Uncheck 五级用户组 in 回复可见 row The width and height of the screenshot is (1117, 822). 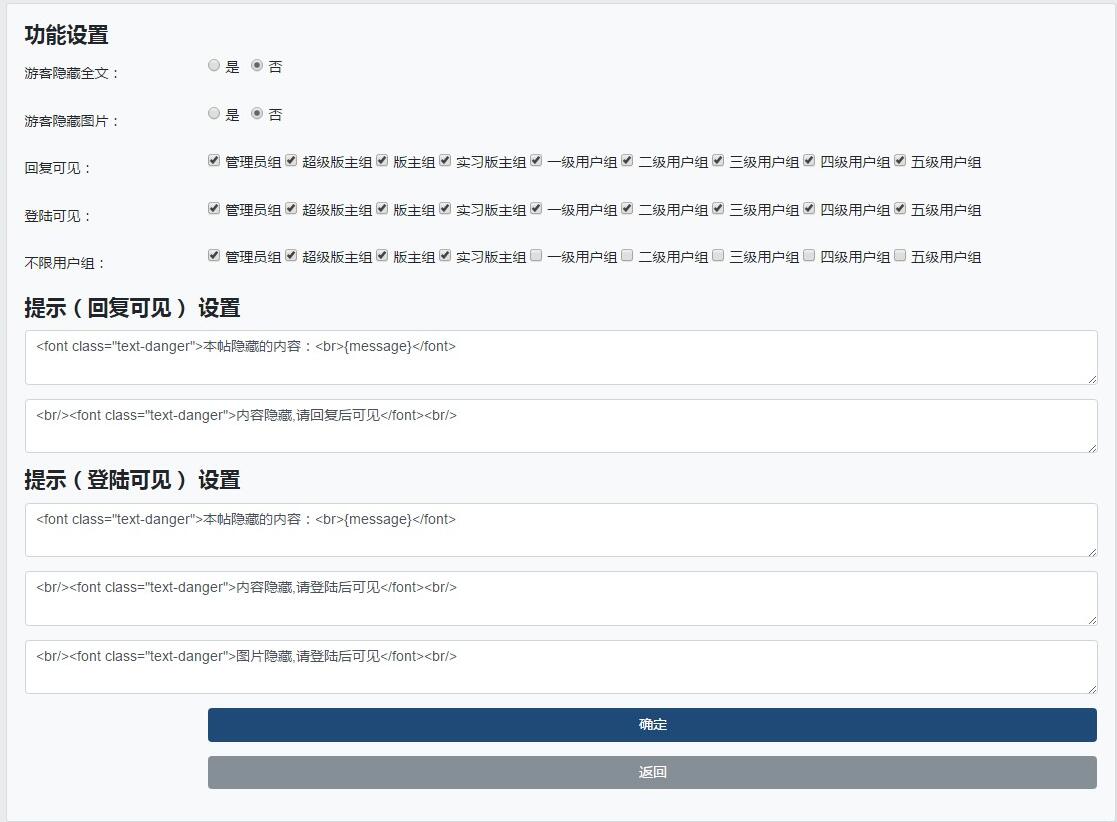coord(900,160)
